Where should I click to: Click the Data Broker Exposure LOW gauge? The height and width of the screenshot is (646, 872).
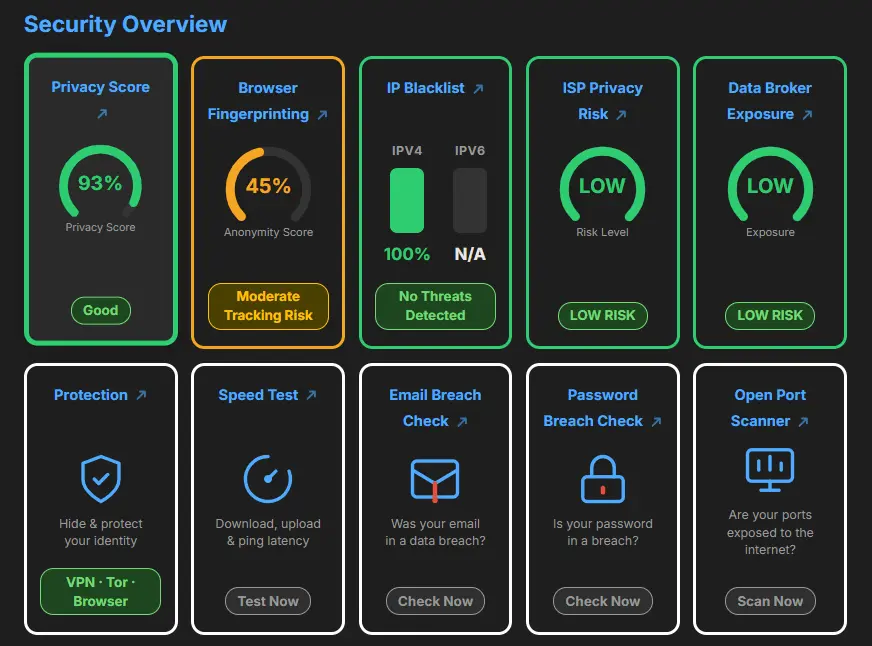tap(770, 185)
